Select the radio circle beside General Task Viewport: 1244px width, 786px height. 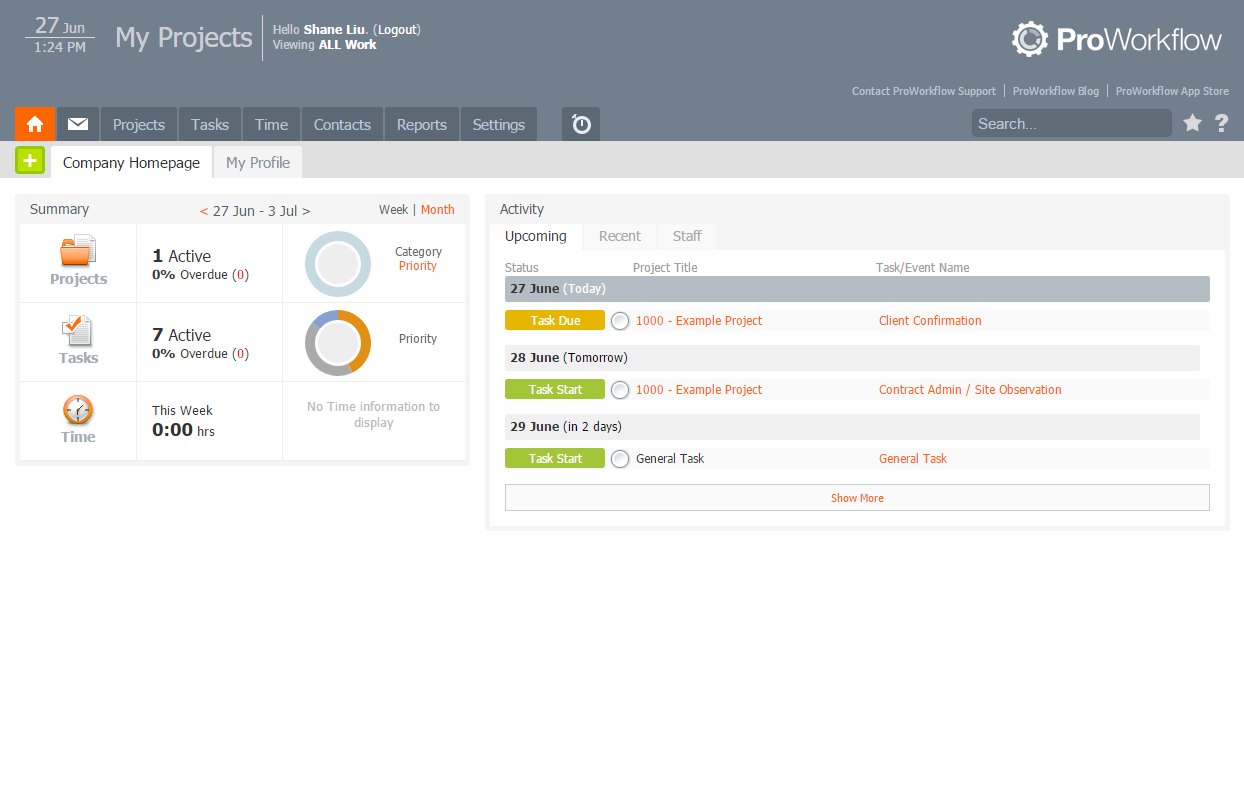click(x=619, y=458)
